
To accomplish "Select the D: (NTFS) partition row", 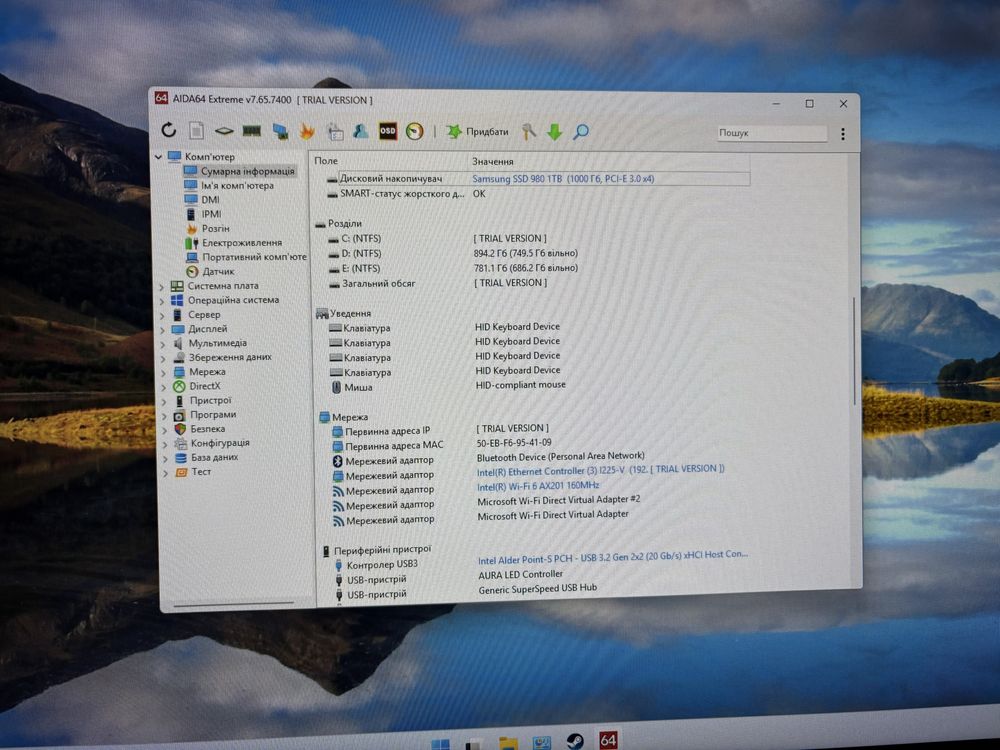I will coord(361,253).
